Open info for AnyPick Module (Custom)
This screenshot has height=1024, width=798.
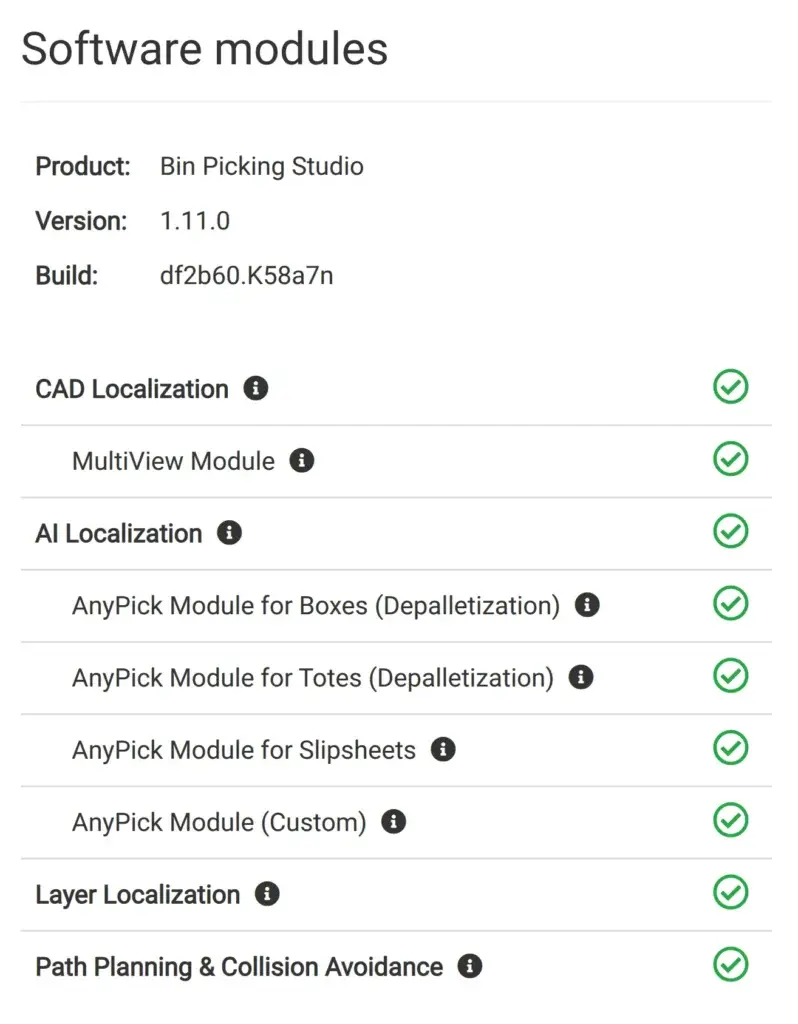[394, 822]
